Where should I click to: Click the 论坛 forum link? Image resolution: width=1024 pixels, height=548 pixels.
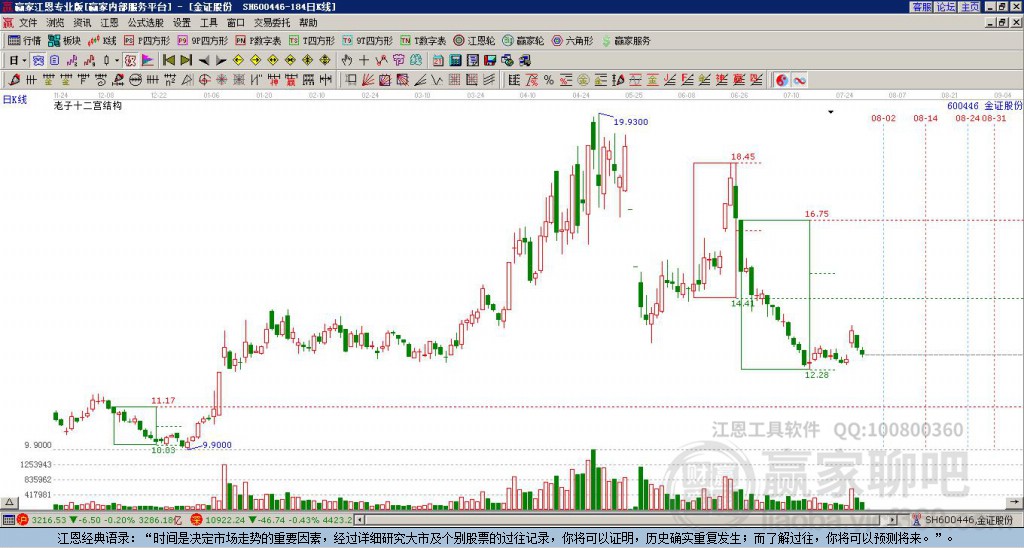946,7
